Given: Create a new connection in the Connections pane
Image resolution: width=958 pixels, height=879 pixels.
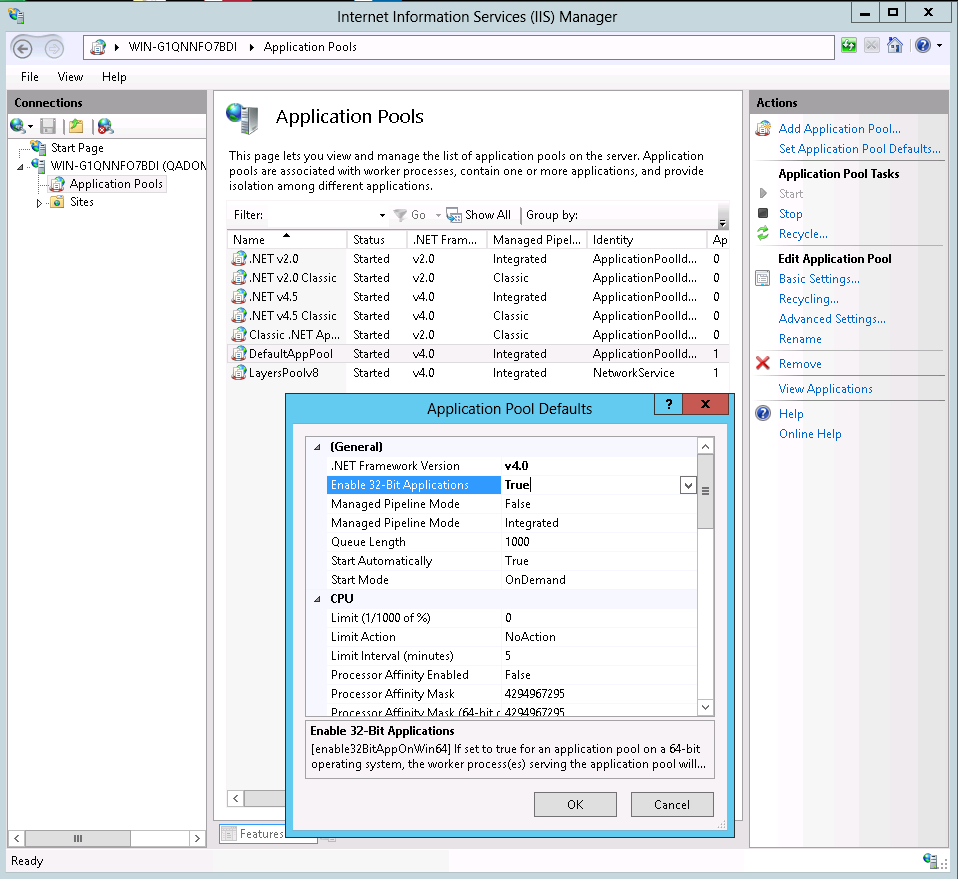Looking at the screenshot, I should tap(19, 126).
